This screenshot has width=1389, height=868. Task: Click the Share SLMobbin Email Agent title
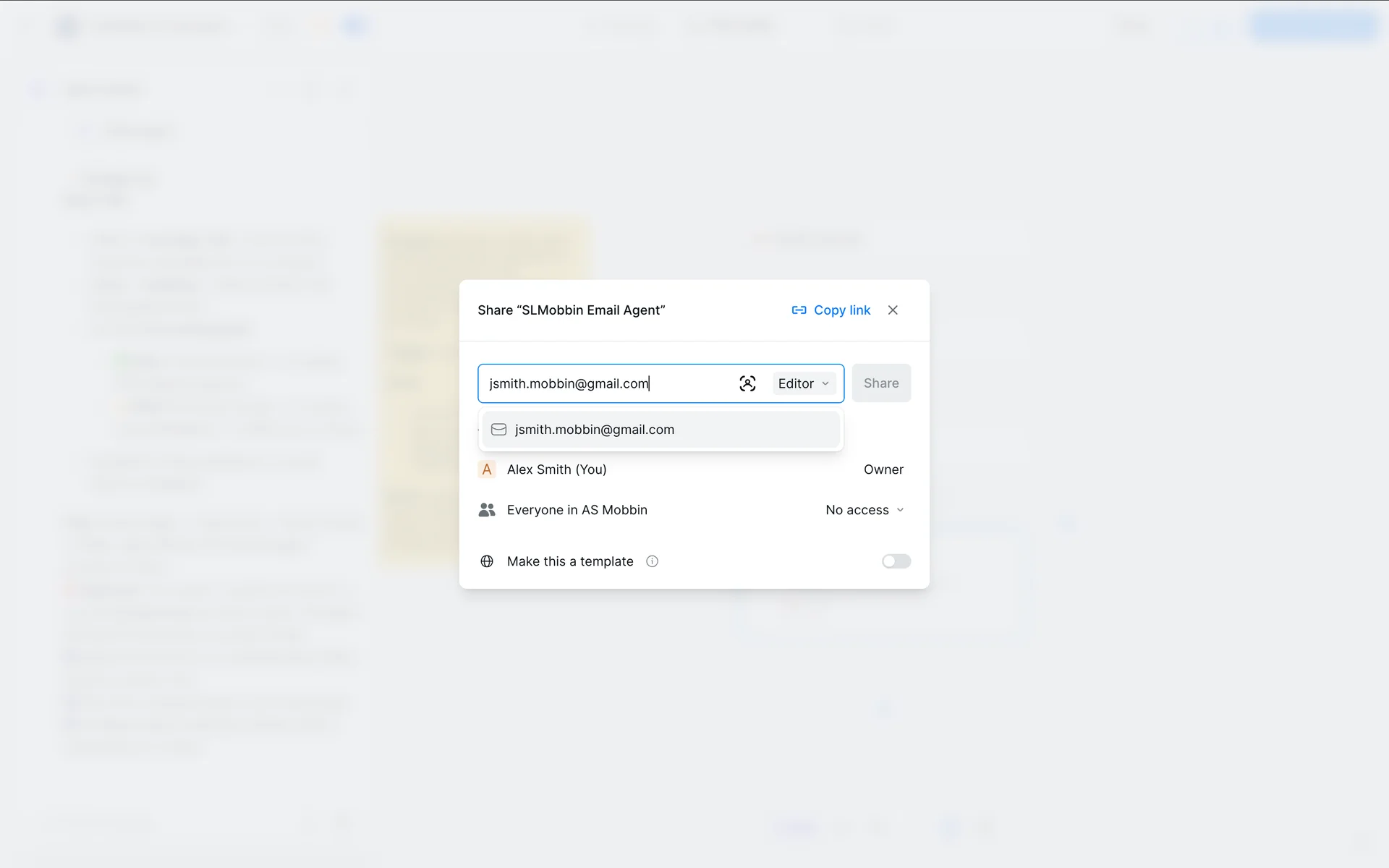click(571, 310)
